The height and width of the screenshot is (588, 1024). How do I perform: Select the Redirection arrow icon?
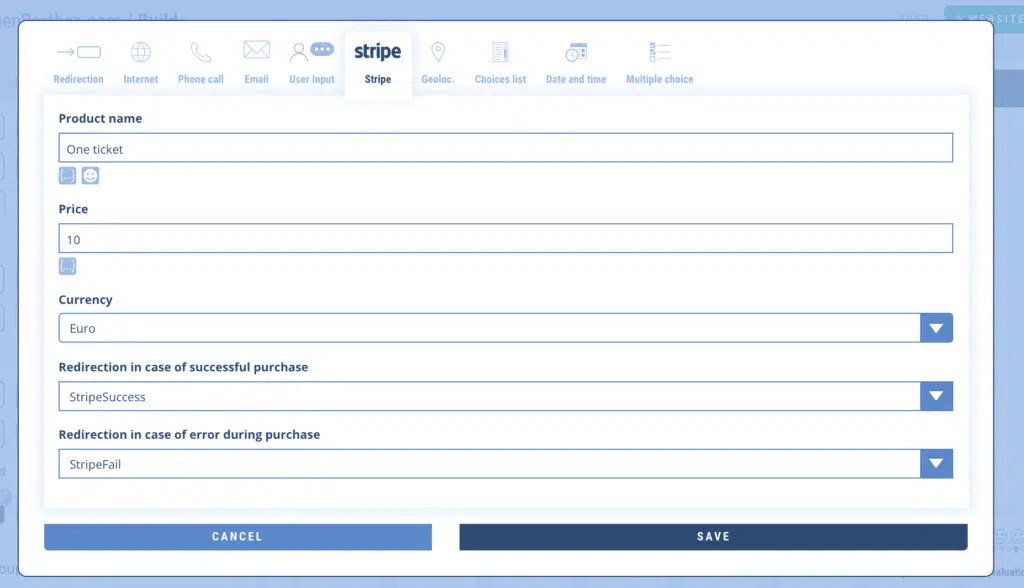click(x=78, y=52)
